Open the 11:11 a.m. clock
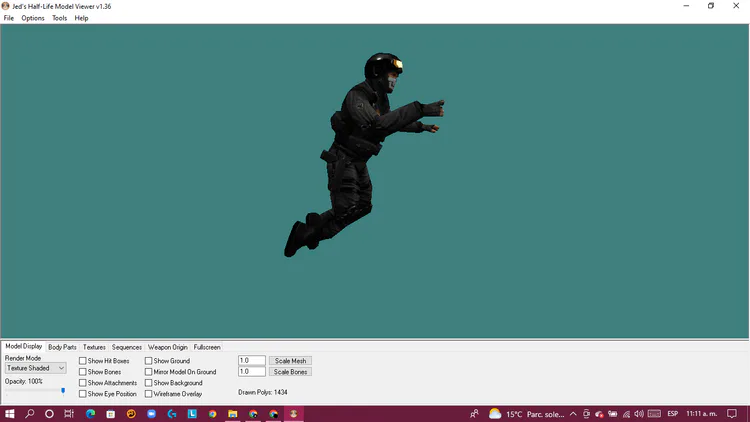 click(702, 414)
